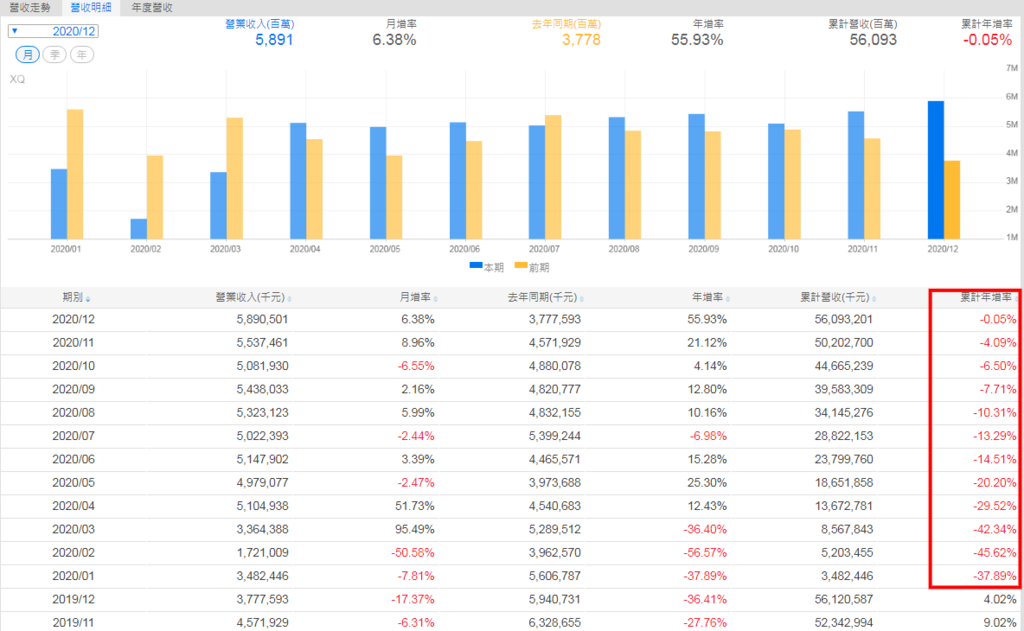Select the 2020/11 row period cell
This screenshot has height=631, width=1024.
click(73, 343)
